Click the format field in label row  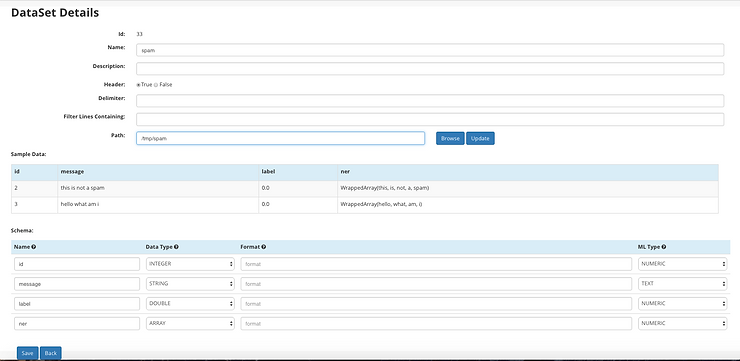coord(436,303)
